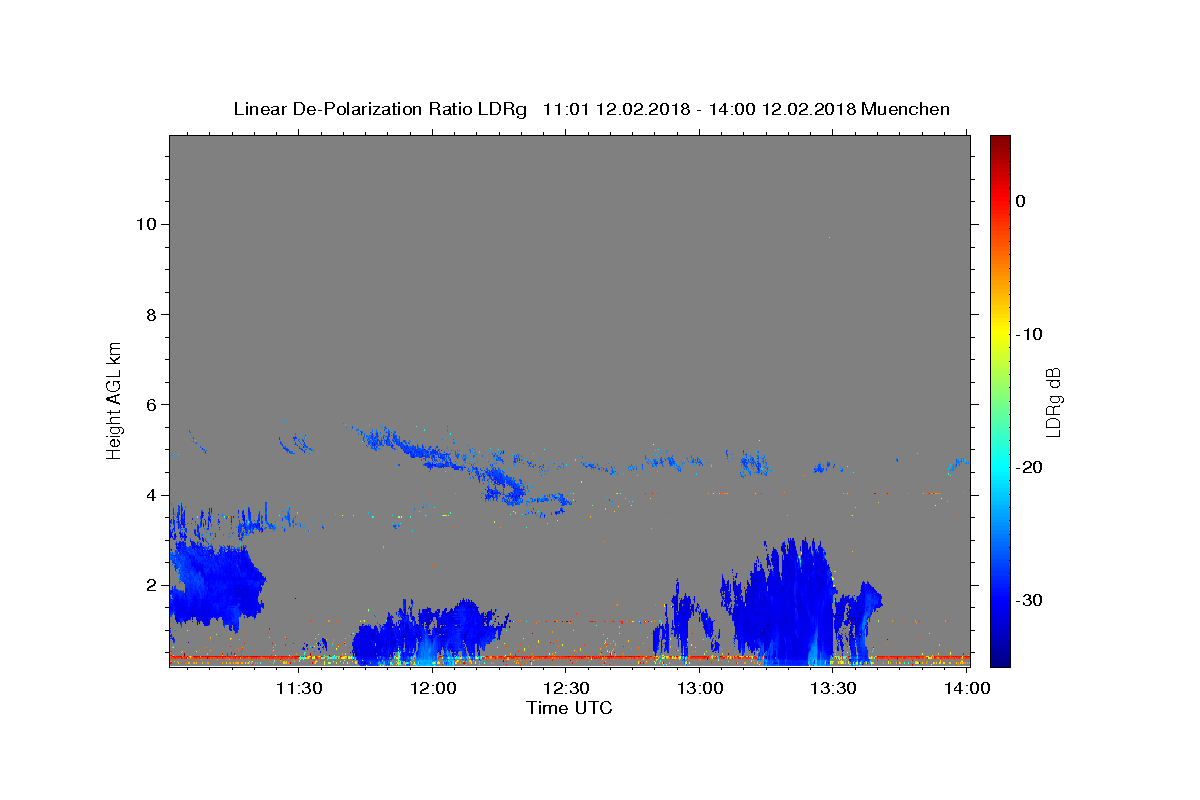
Task: Click the colorbar value -20
Action: tap(1031, 467)
